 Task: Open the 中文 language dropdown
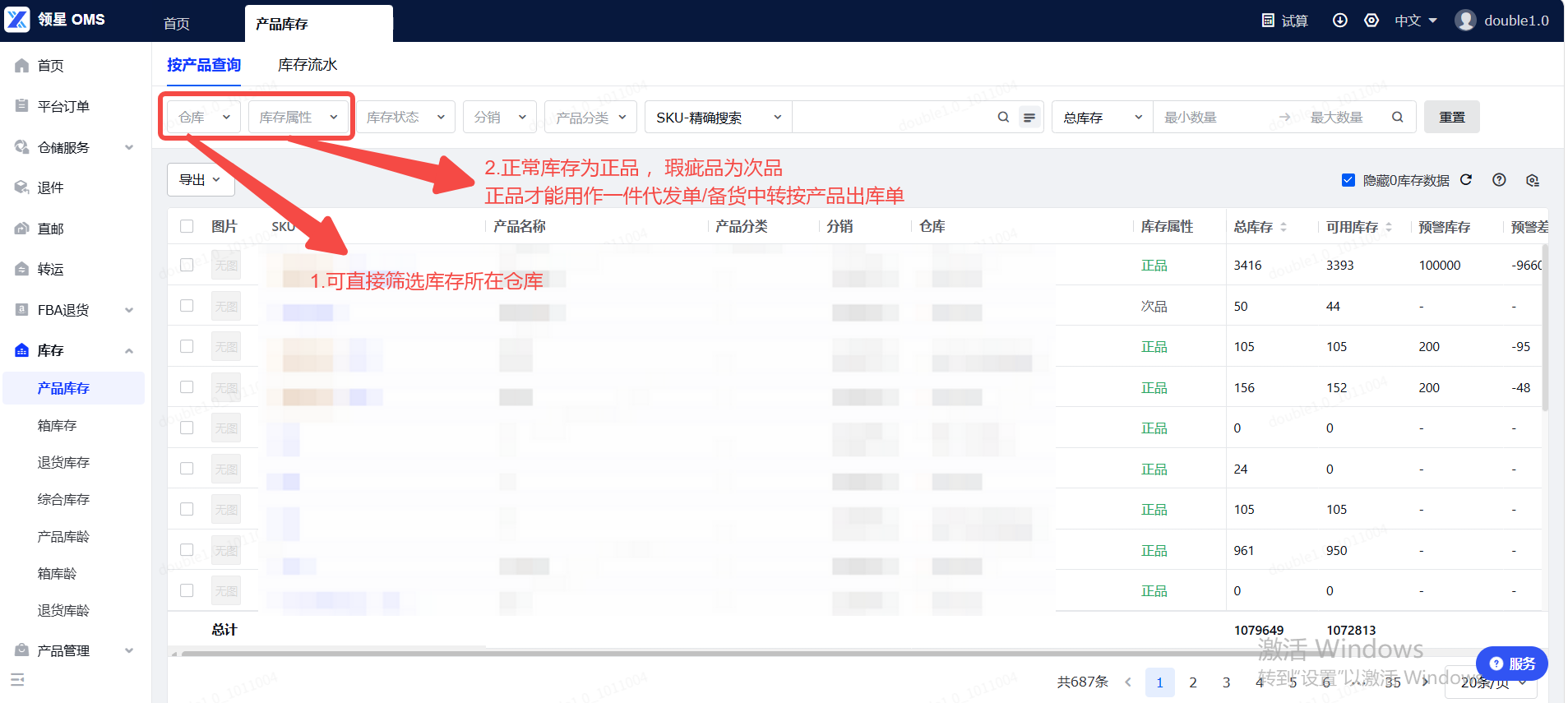pyautogui.click(x=1415, y=21)
